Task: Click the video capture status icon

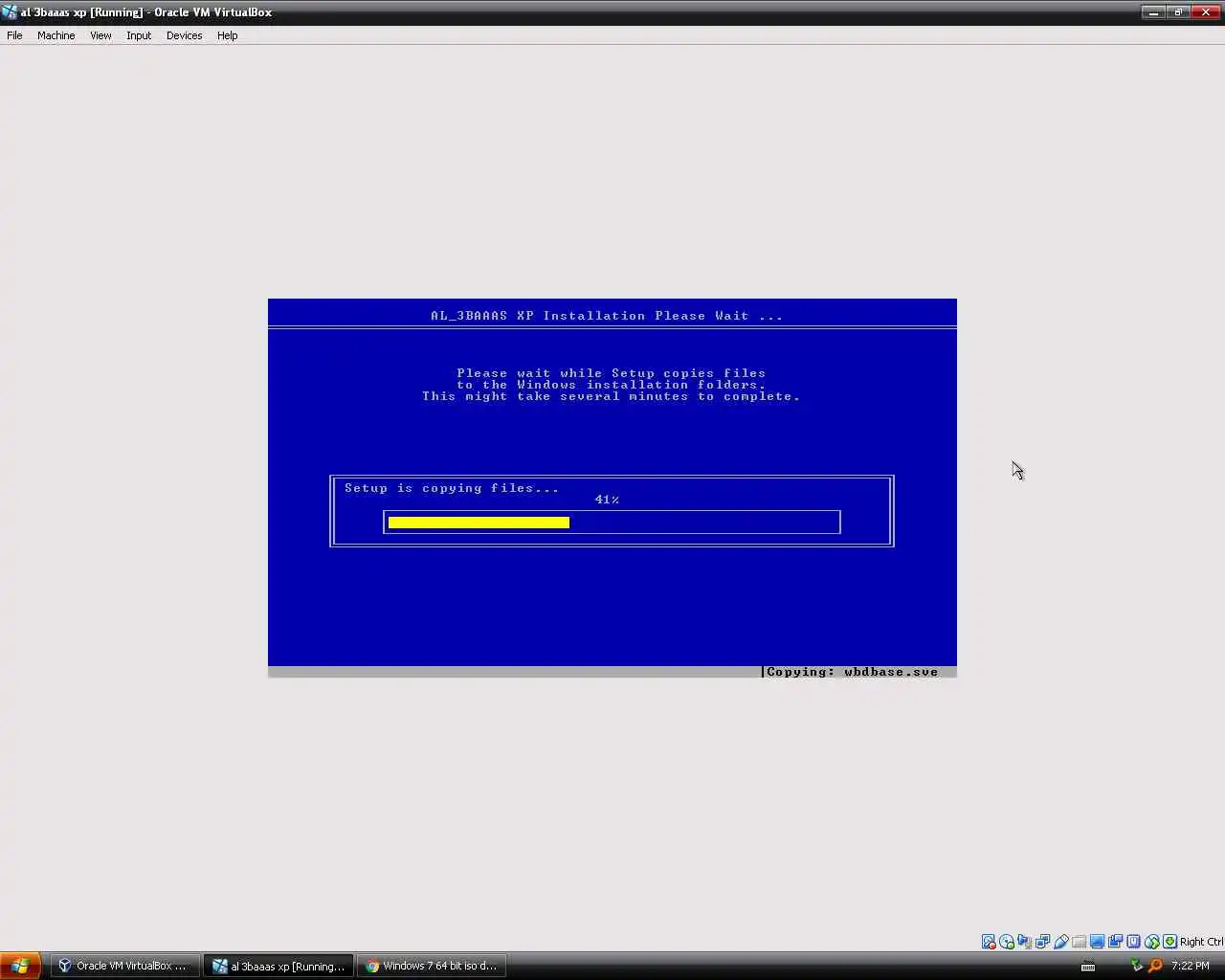Action: point(1116,942)
